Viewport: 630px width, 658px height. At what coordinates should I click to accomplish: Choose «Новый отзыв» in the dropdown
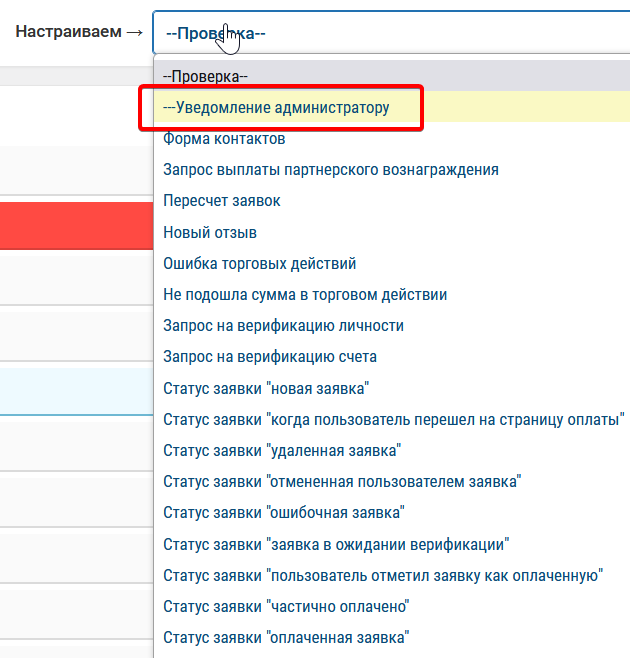pyautogui.click(x=210, y=232)
